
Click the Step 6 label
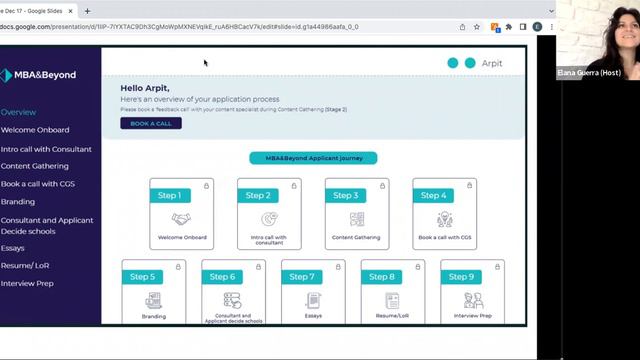click(222, 277)
